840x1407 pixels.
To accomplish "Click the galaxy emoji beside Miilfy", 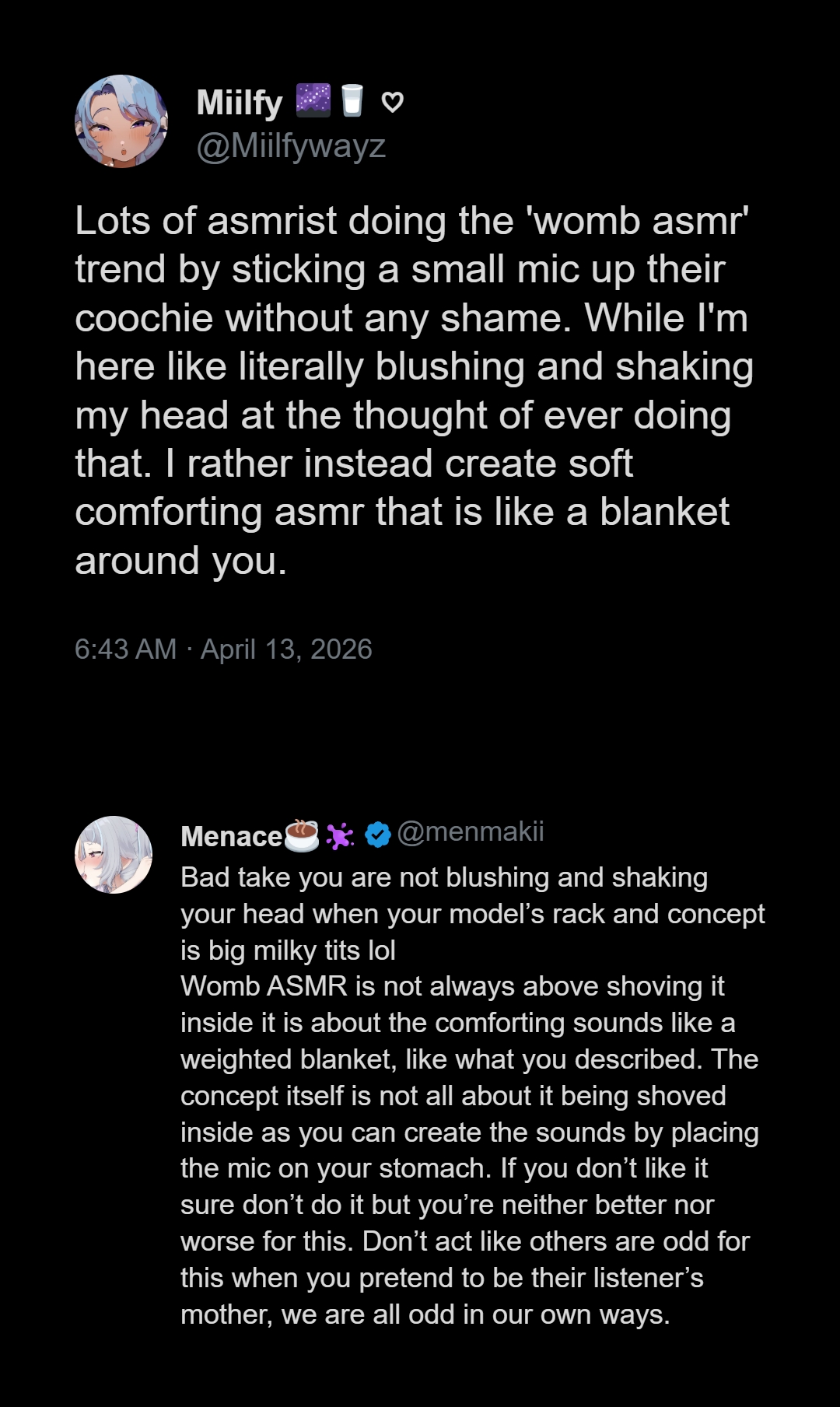I will pos(313,101).
